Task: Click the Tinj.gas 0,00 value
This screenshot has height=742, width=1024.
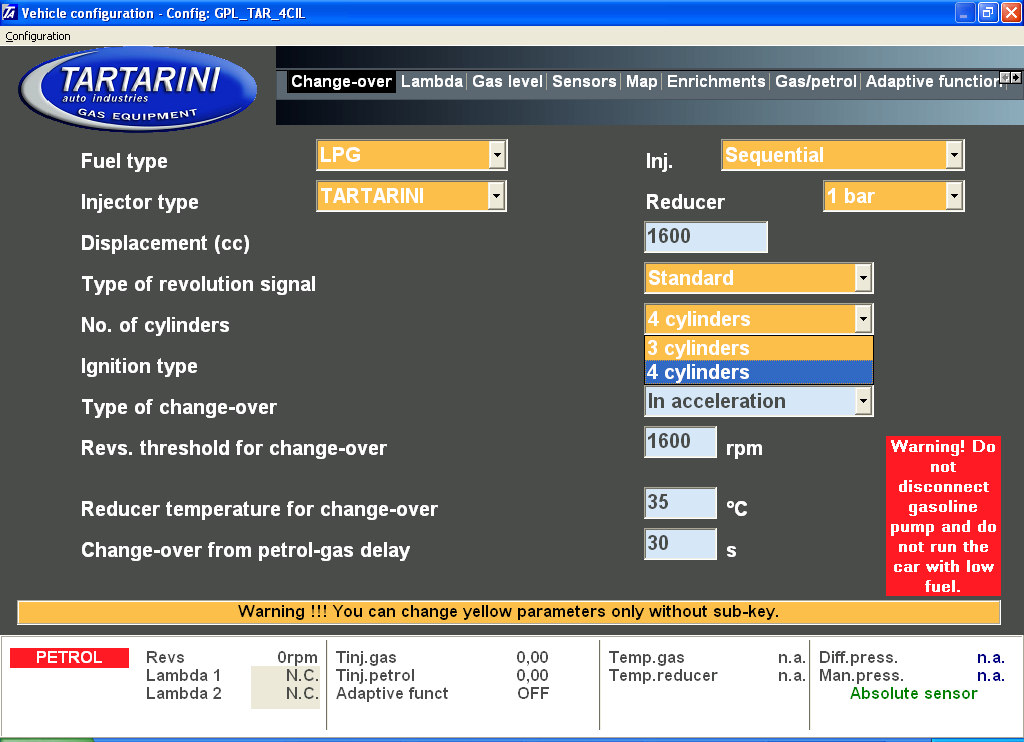Action: click(532, 657)
